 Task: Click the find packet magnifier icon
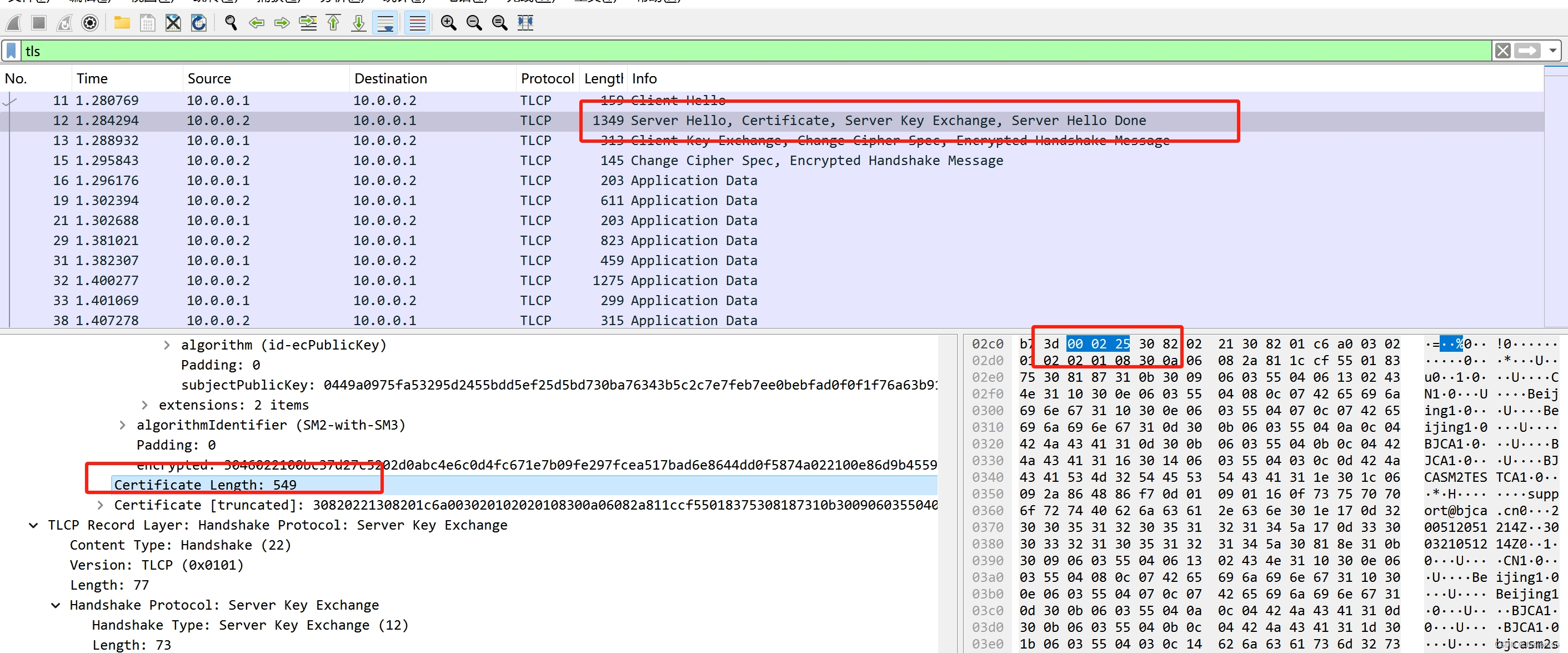(231, 23)
